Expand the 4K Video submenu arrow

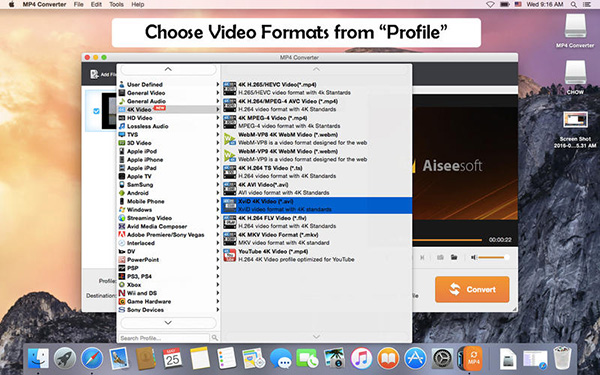tap(218, 109)
